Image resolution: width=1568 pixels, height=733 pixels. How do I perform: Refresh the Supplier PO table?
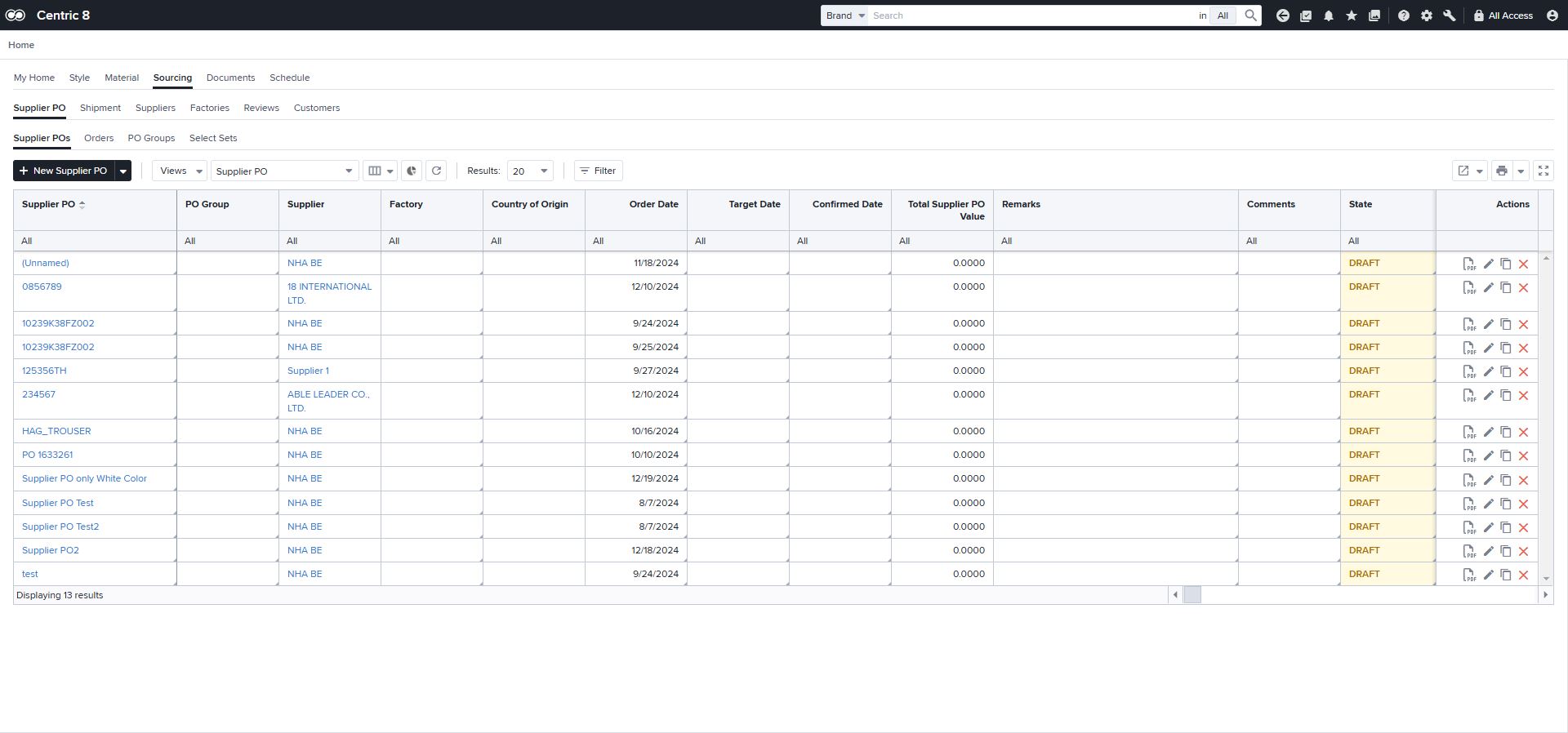(436, 171)
